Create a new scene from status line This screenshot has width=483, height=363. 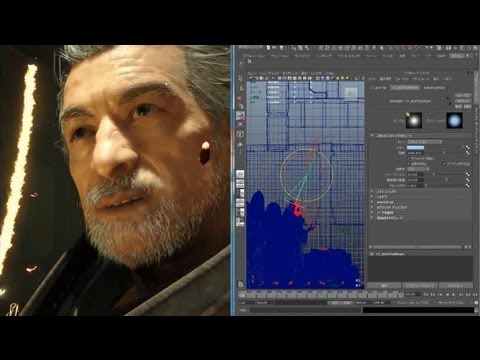point(268,48)
